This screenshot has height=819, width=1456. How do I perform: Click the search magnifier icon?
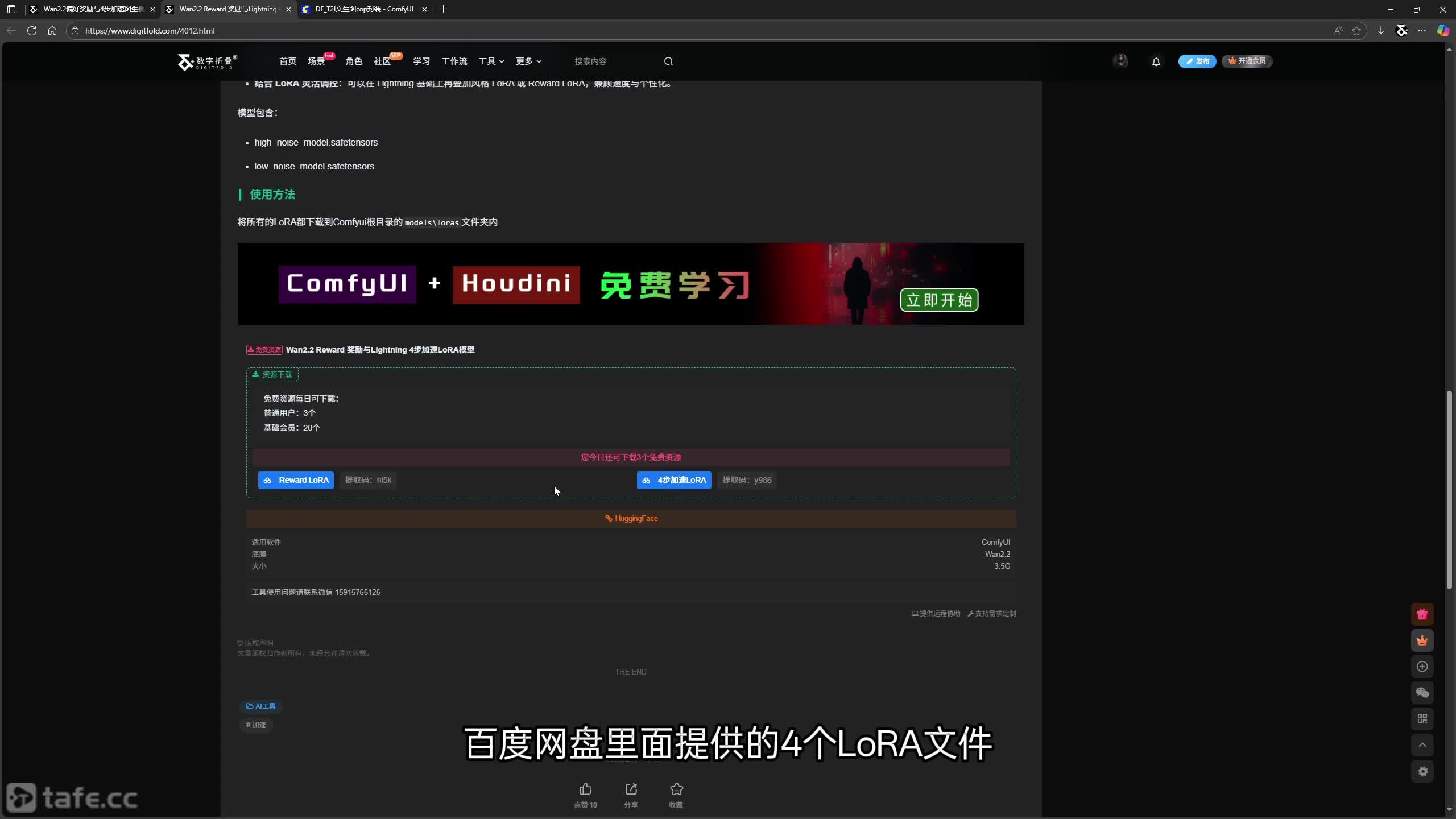pyautogui.click(x=668, y=61)
